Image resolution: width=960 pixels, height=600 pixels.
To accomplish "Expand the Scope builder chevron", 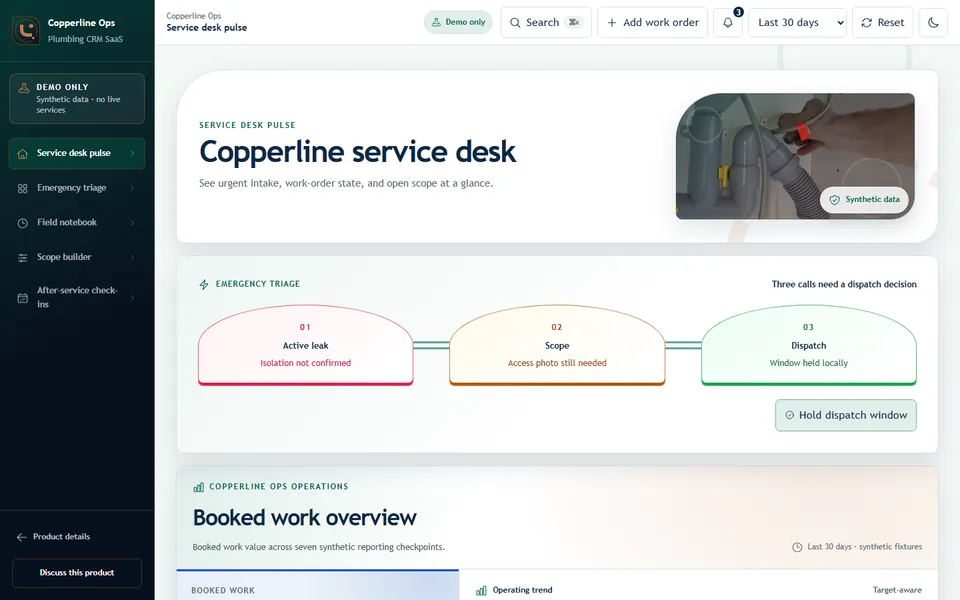I will click(x=132, y=258).
